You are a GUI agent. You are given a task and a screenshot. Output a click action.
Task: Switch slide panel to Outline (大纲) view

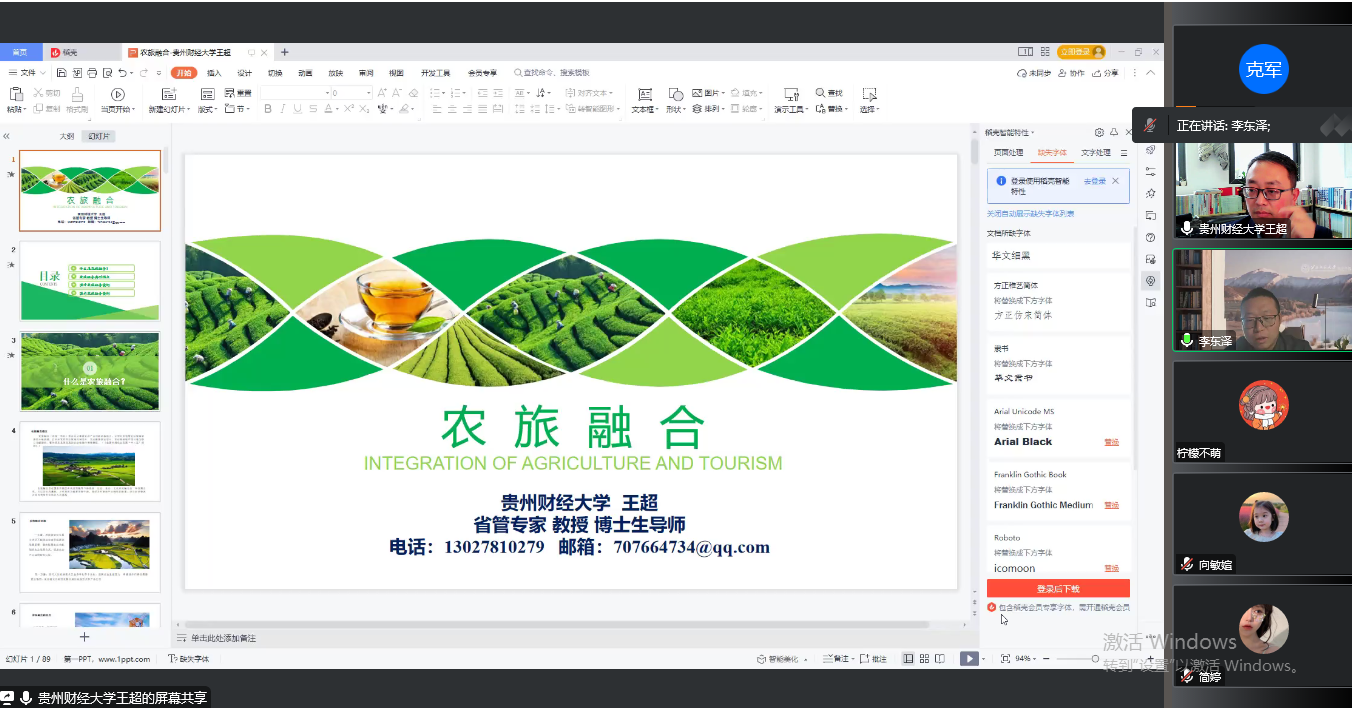pyautogui.click(x=66, y=136)
